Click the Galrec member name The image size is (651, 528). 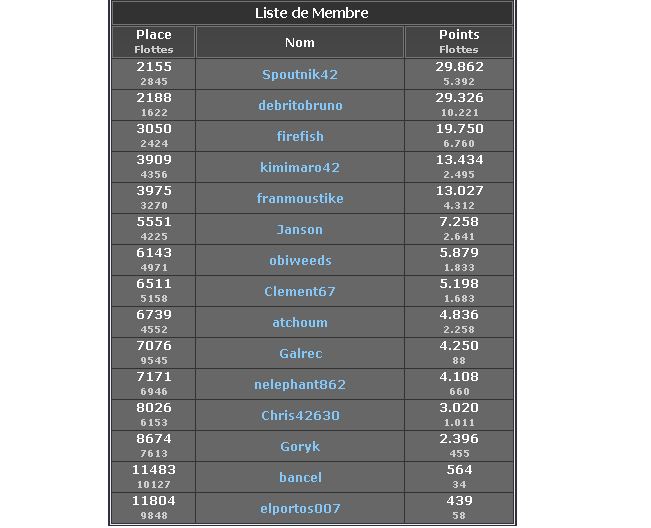[300, 354]
